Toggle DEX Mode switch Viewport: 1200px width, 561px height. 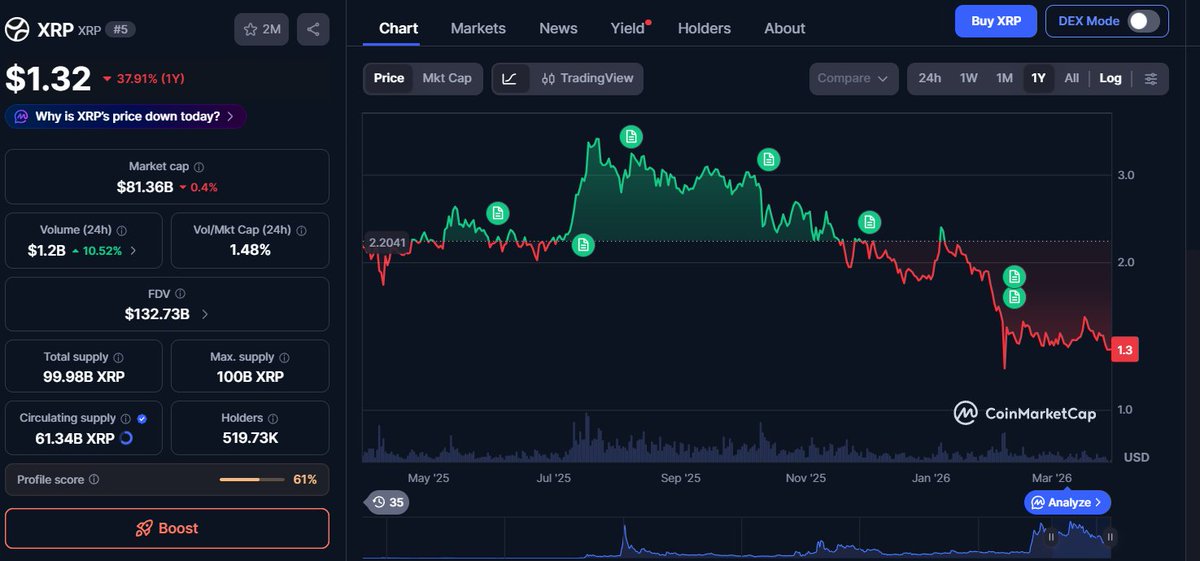1143,21
